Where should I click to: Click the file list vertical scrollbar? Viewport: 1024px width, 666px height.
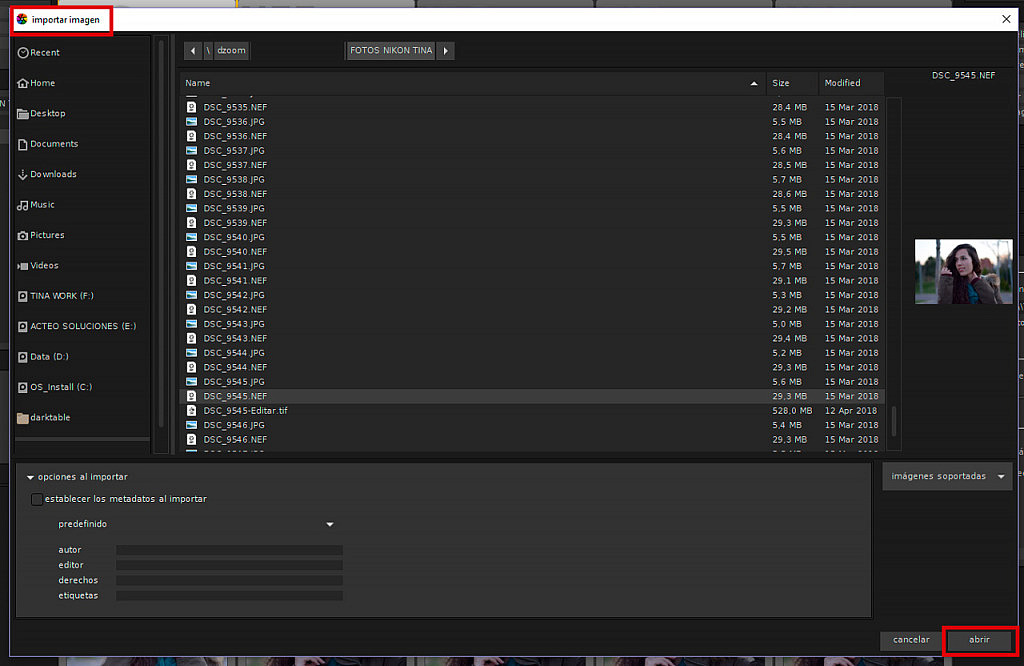pos(894,420)
